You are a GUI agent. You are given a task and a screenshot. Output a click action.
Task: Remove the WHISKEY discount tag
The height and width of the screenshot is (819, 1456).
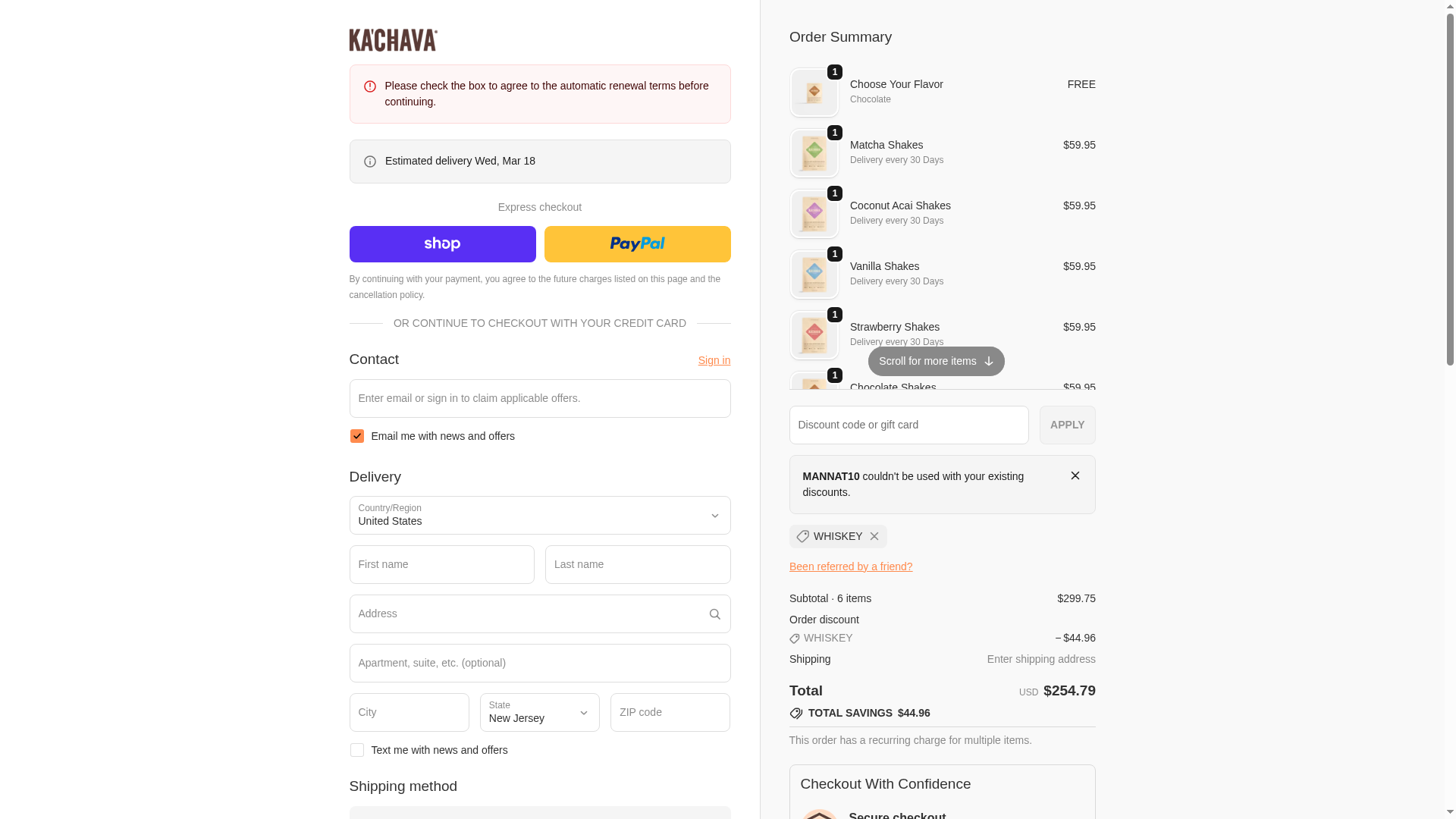[874, 536]
